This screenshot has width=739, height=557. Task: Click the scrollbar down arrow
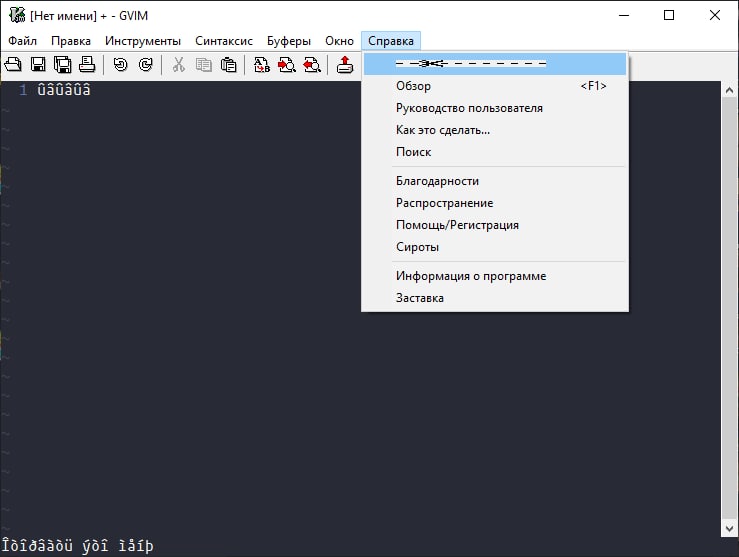729,529
